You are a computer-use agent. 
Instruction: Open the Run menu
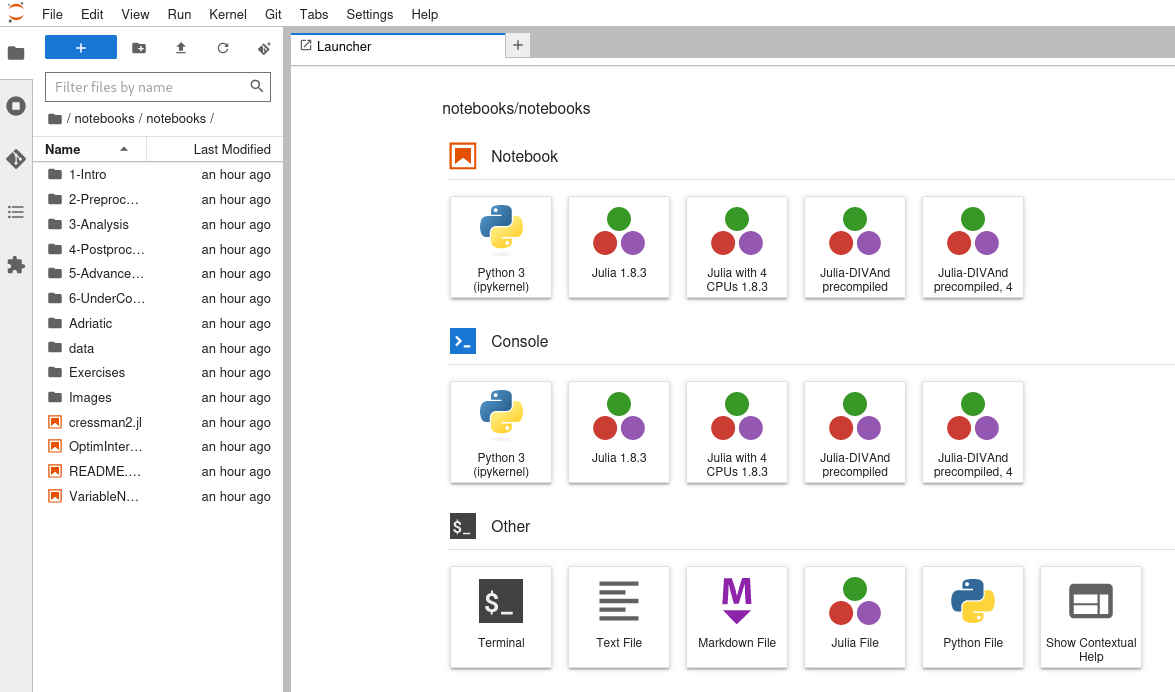tap(179, 14)
